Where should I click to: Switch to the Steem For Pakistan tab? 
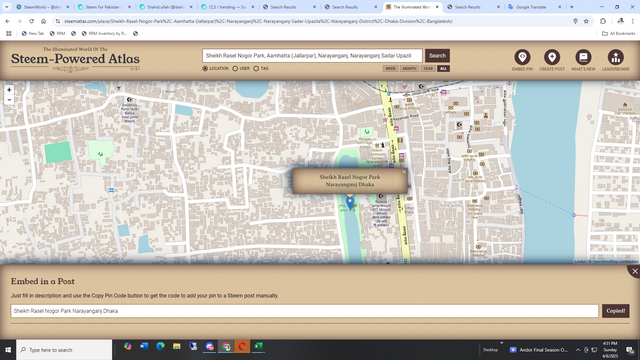tap(104, 7)
